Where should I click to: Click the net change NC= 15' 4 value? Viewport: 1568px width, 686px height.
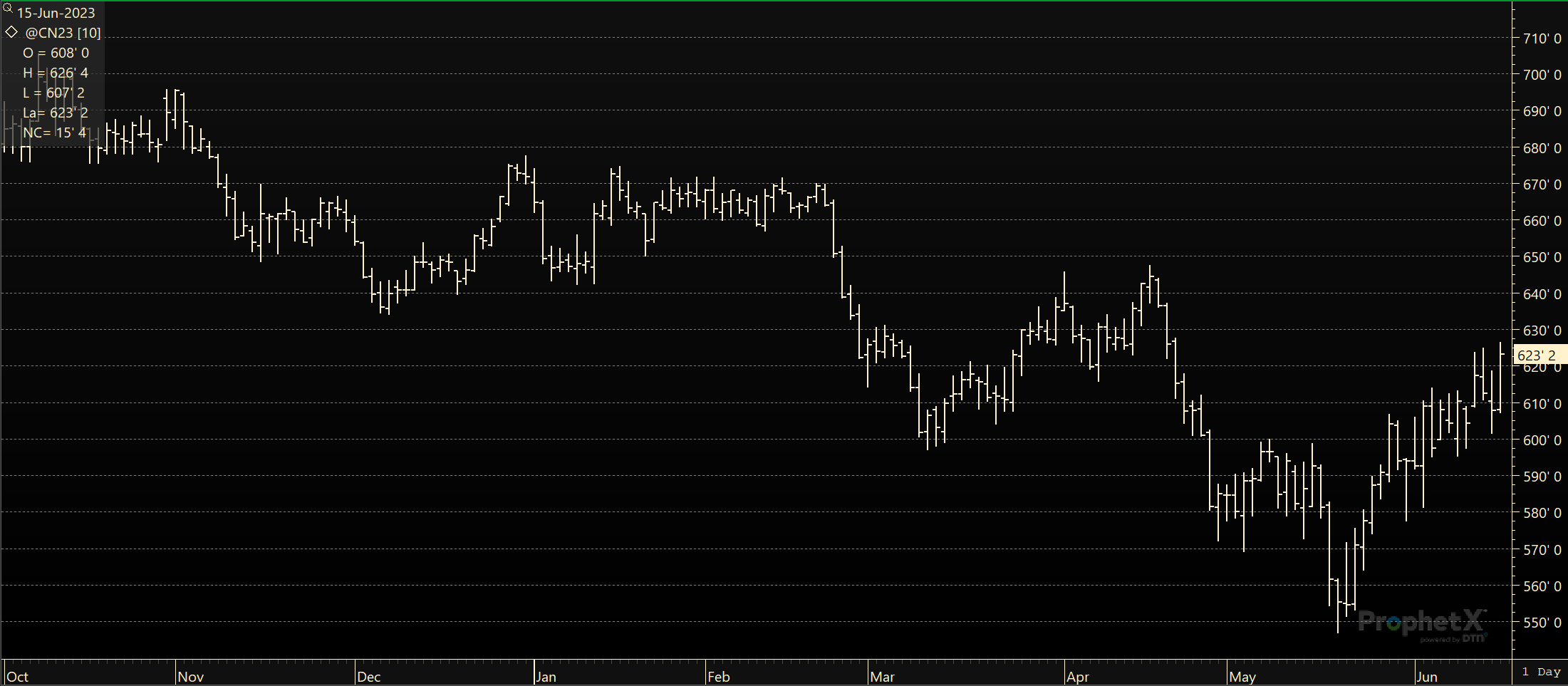tap(54, 132)
